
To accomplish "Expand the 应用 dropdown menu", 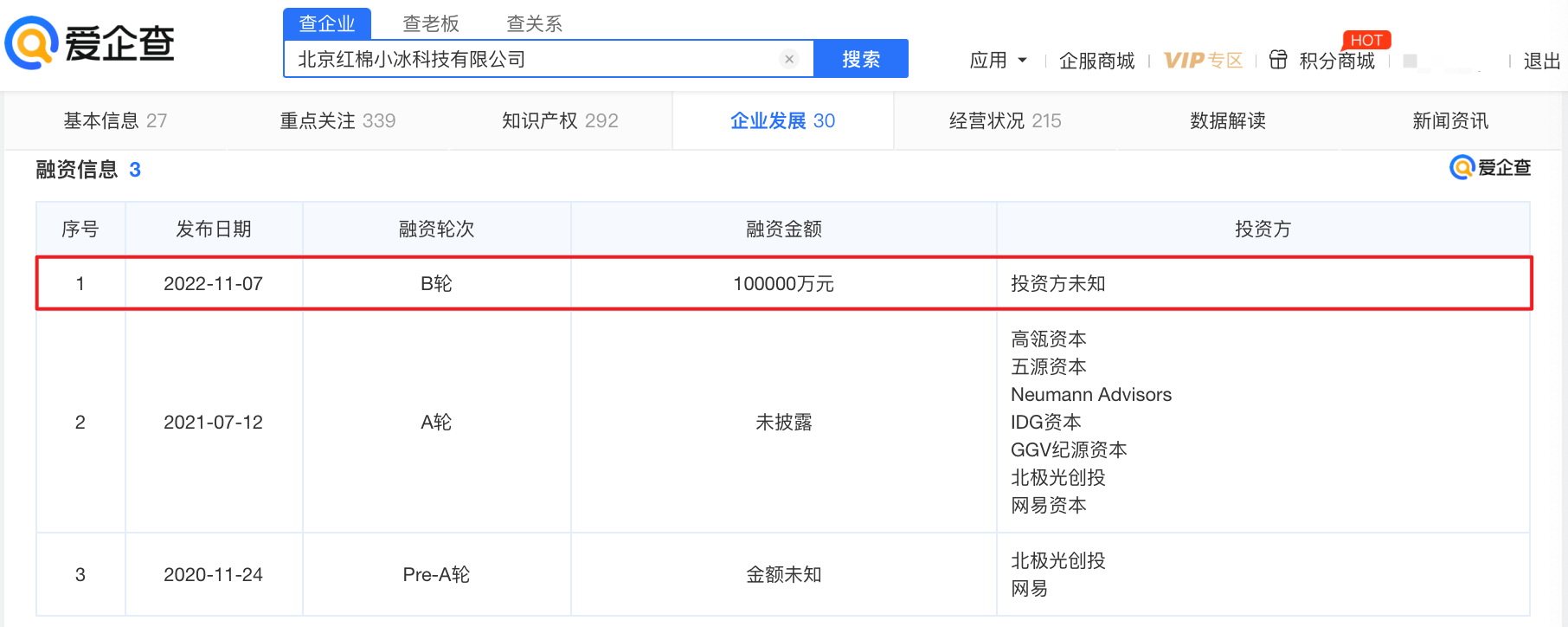I will [x=998, y=61].
